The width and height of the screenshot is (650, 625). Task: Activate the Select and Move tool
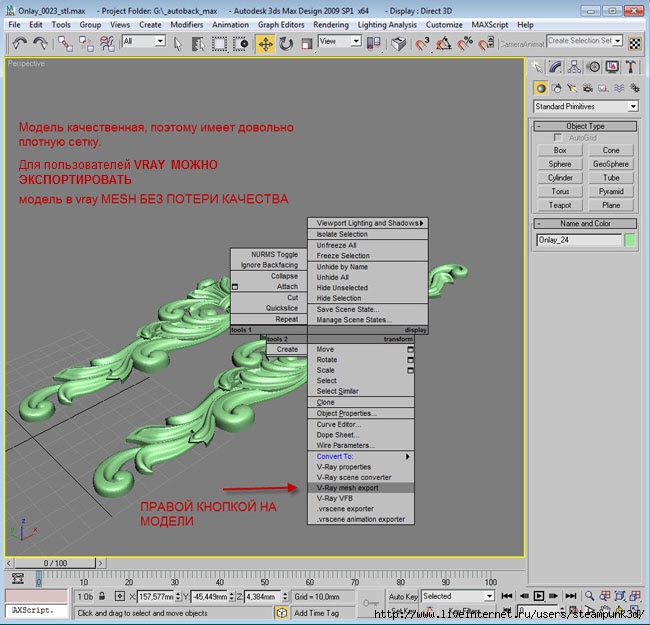point(265,43)
